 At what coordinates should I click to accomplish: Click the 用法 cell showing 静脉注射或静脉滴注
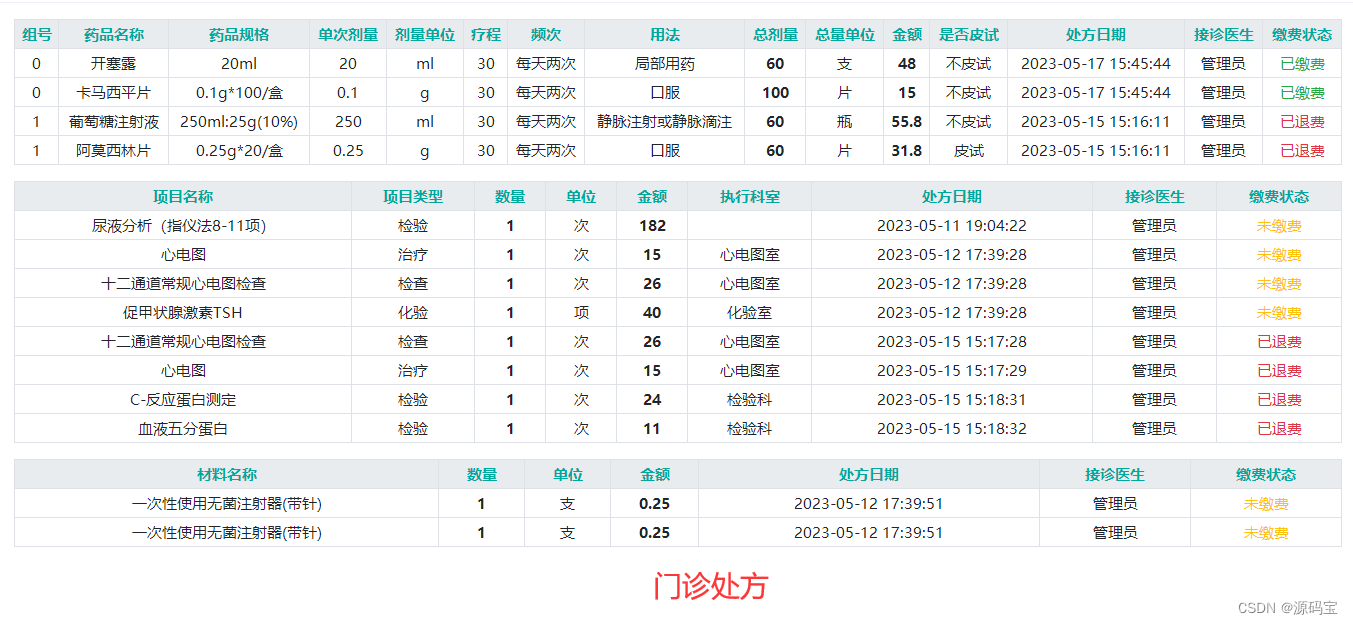tap(666, 121)
